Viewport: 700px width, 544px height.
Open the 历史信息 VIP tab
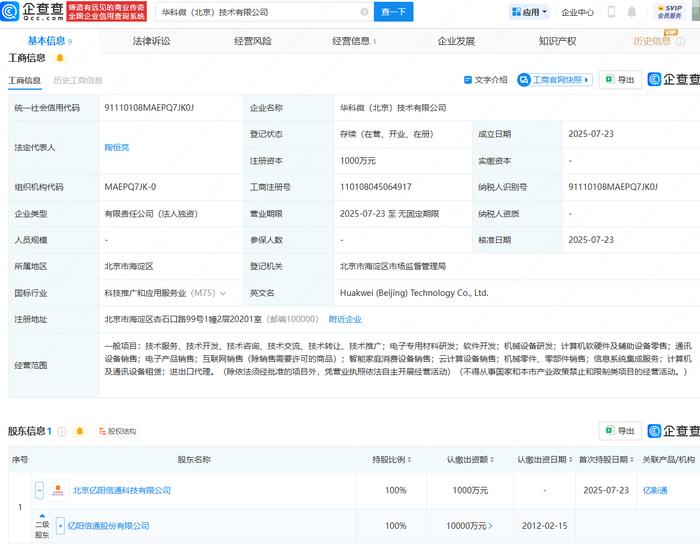[652, 41]
